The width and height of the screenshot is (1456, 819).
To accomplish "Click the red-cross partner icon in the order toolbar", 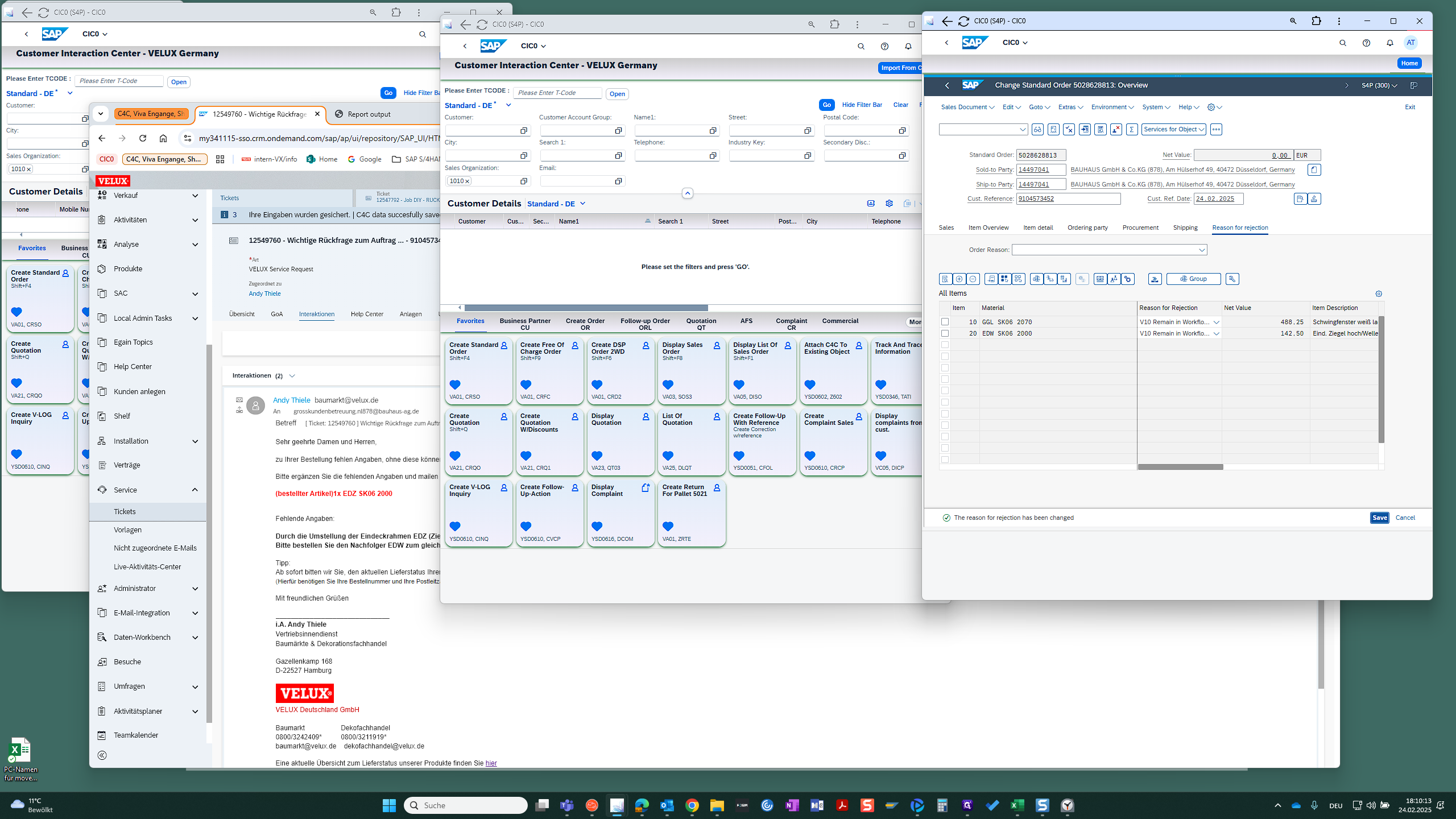I will click(x=1116, y=130).
